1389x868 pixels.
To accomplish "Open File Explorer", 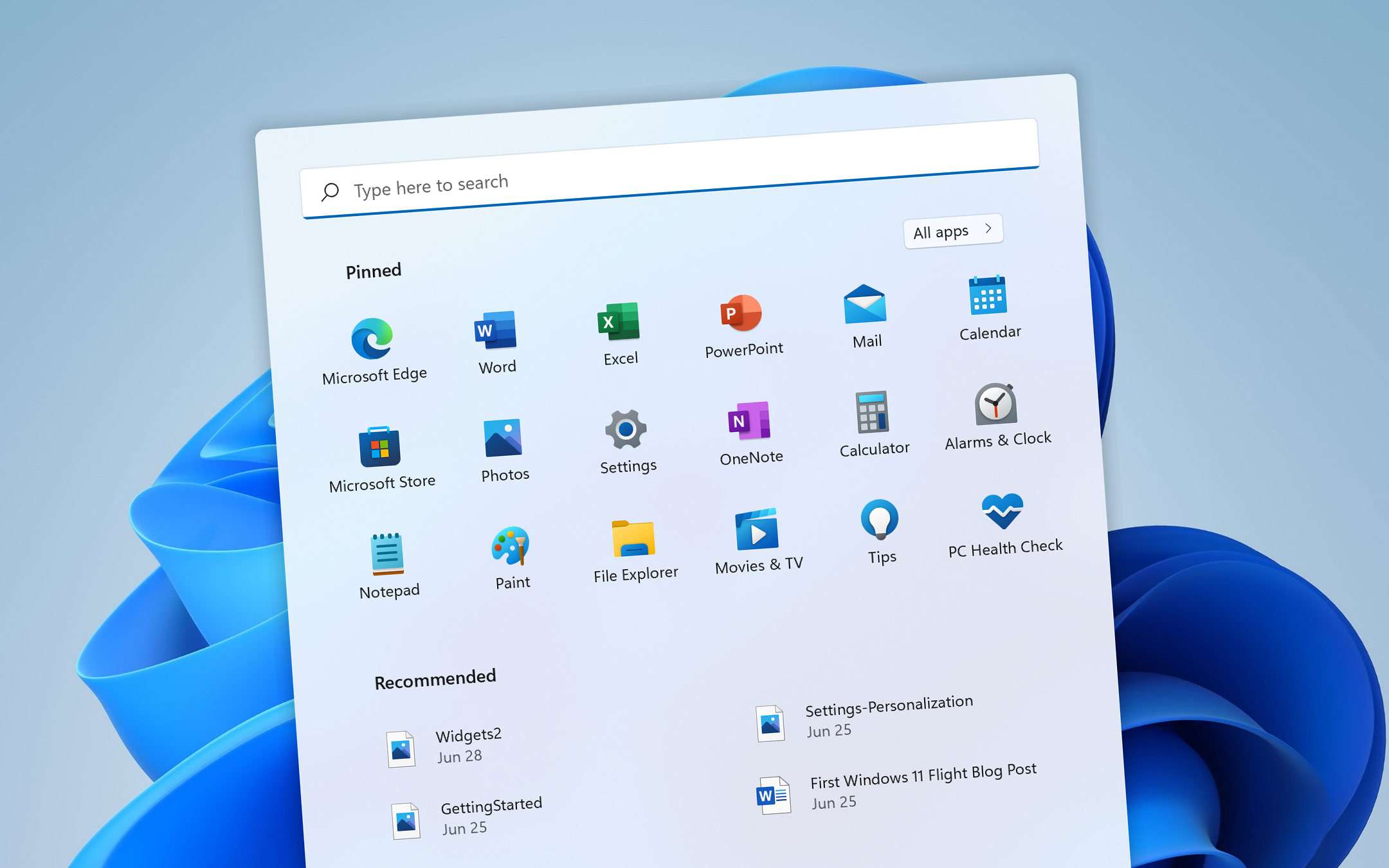I will [x=634, y=540].
